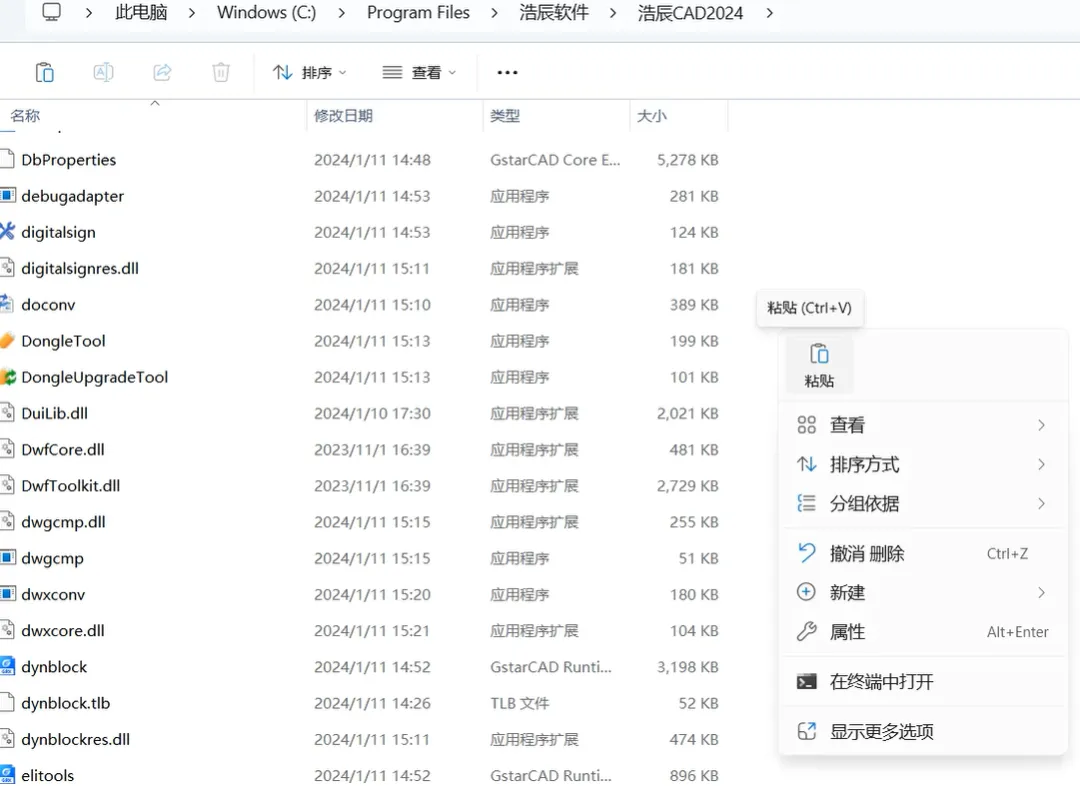Open the three-dots more options menu
The width and height of the screenshot is (1080, 786).
pyautogui.click(x=508, y=72)
